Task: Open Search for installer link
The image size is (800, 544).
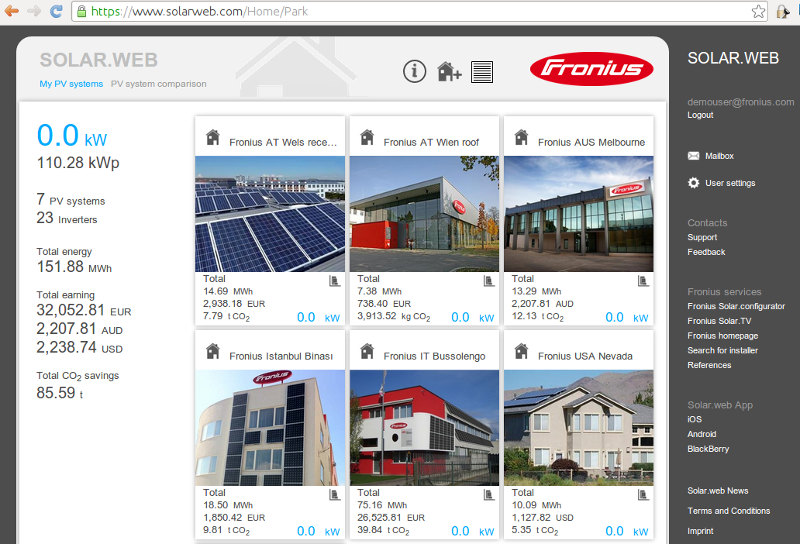Action: tap(722, 351)
